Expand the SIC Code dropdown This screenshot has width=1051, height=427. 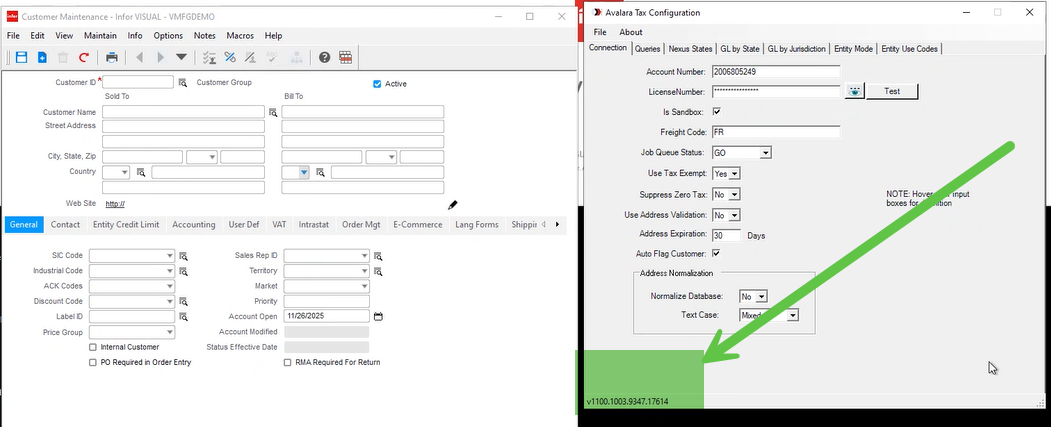click(170, 256)
